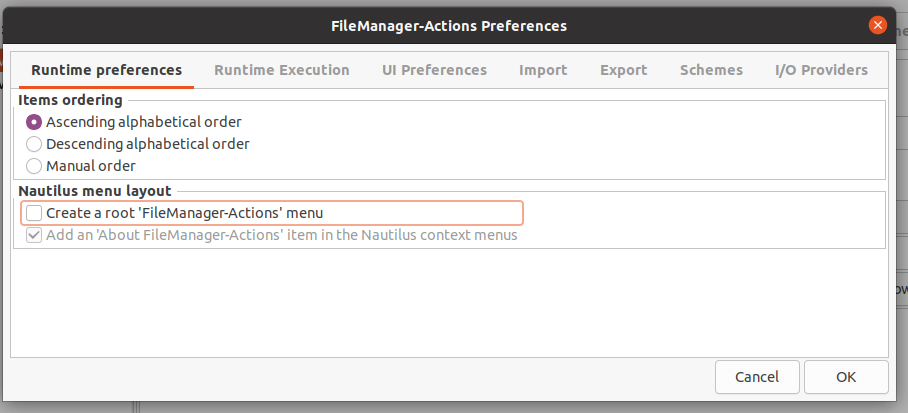908x413 pixels.
Task: Open the Runtime preferences tab
Action: pos(106,70)
